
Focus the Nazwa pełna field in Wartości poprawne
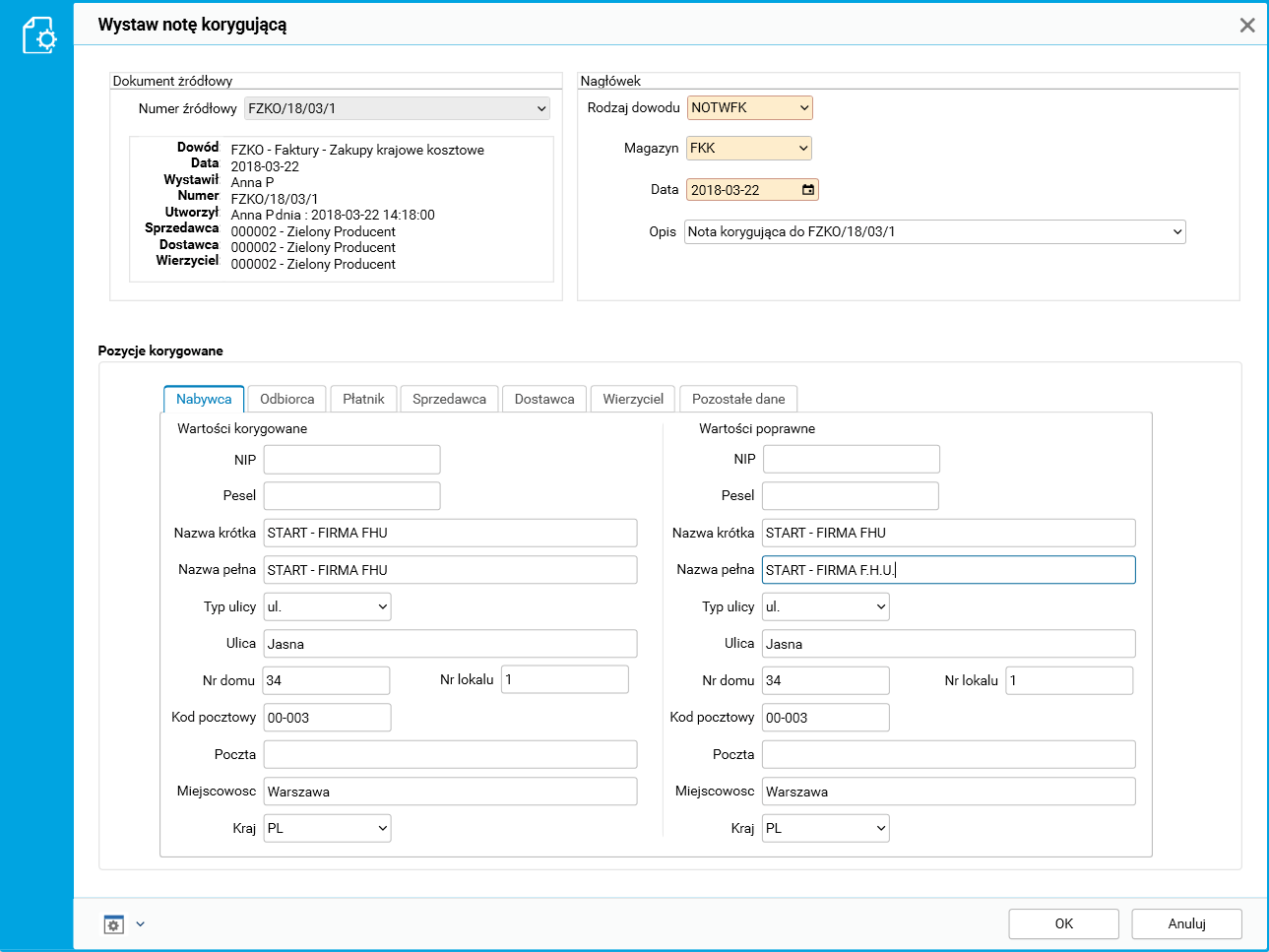pyautogui.click(x=948, y=570)
